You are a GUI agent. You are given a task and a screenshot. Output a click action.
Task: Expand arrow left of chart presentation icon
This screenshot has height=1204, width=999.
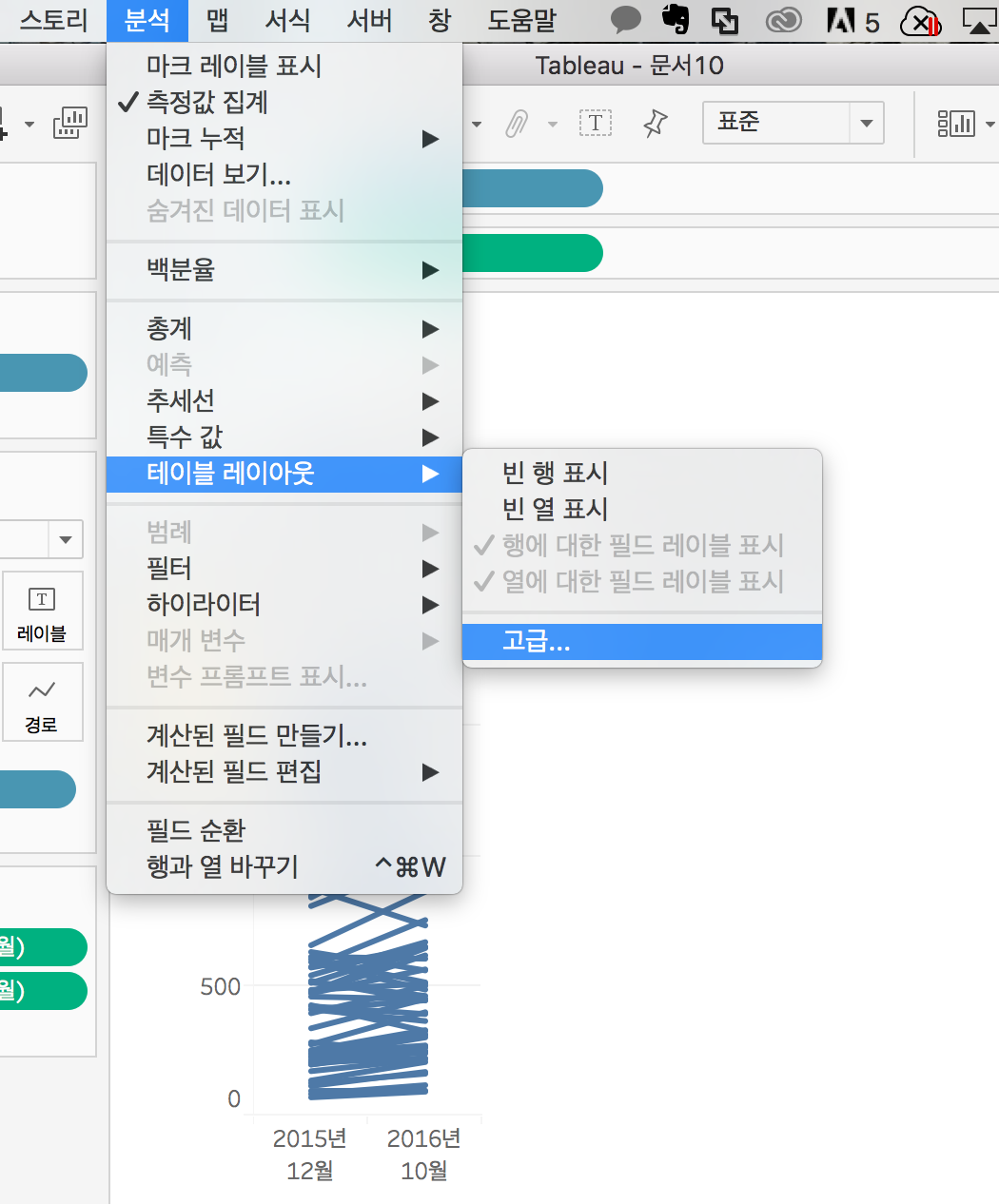coord(29,124)
